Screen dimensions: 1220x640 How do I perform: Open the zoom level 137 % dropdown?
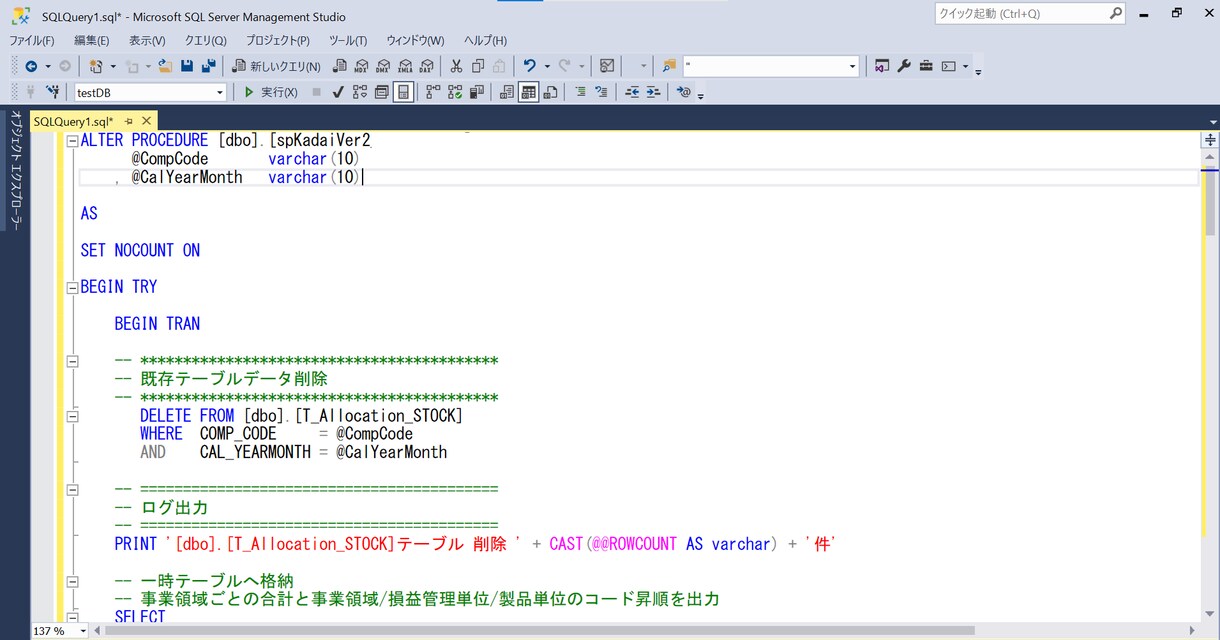coord(83,631)
